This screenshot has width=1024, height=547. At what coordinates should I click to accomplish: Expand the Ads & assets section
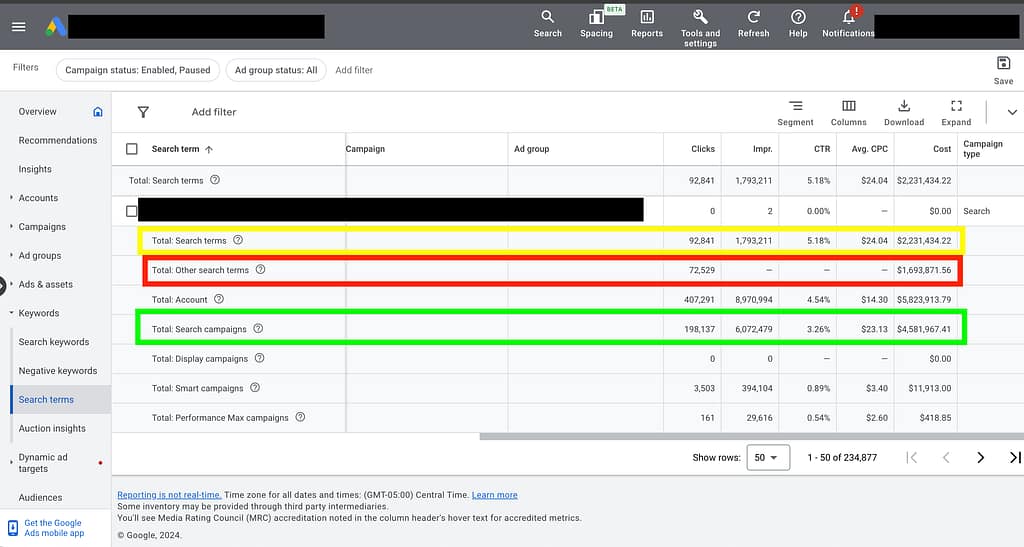click(11, 284)
